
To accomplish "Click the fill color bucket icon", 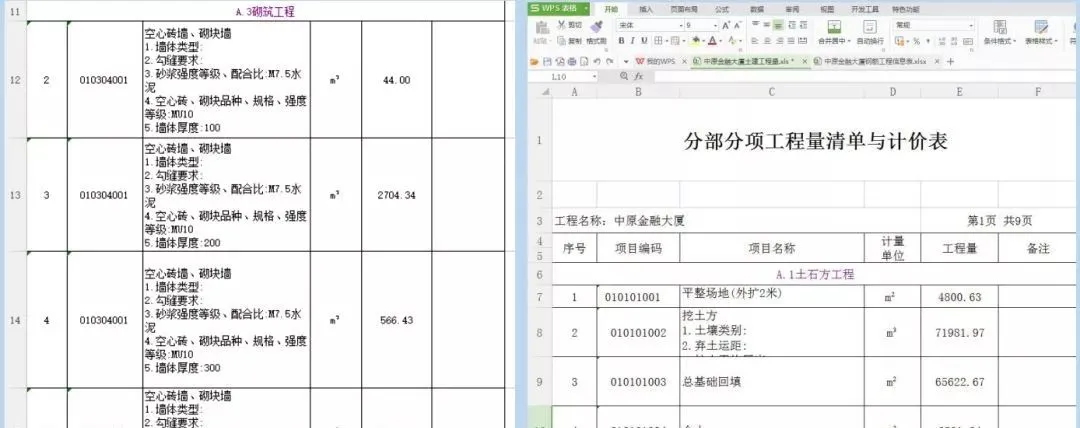I will pos(696,41).
